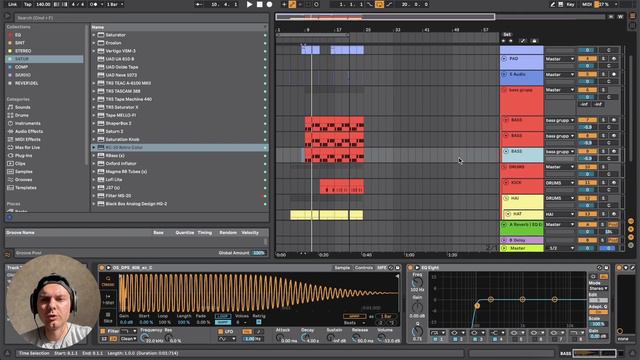
Task: Switch to the Simpler Controls tab
Action: [364, 268]
